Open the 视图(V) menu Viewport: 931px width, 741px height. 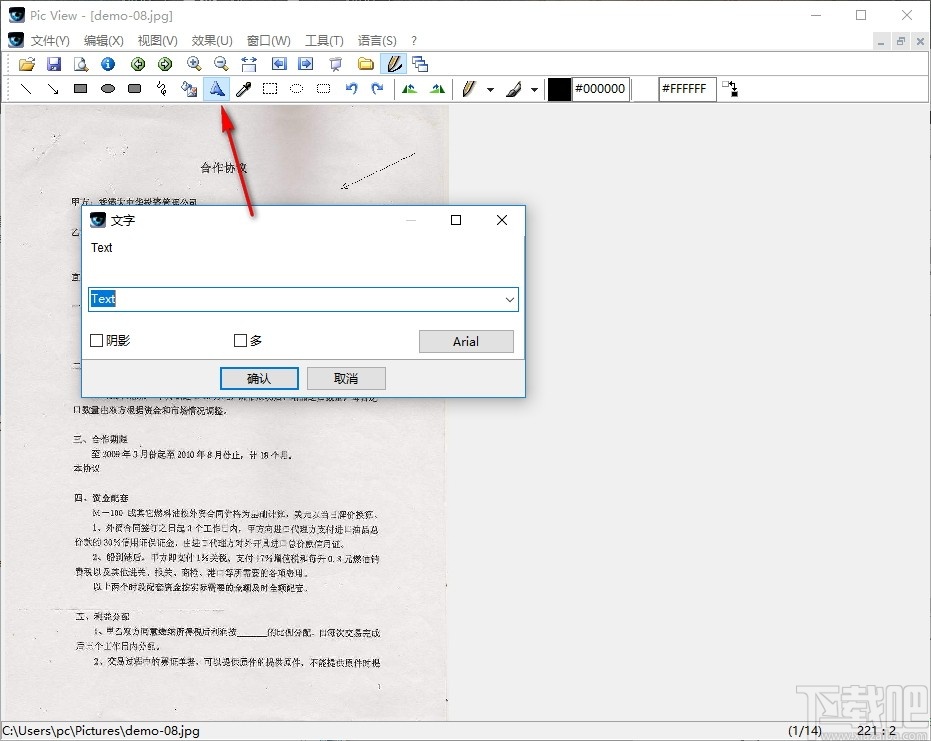pyautogui.click(x=157, y=40)
